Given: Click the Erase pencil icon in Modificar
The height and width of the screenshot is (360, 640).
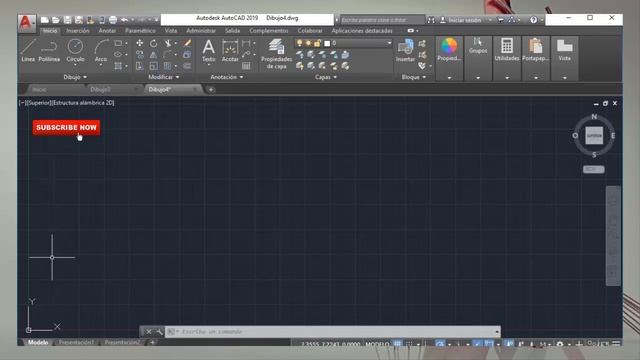Looking at the screenshot, I should coord(187,43).
